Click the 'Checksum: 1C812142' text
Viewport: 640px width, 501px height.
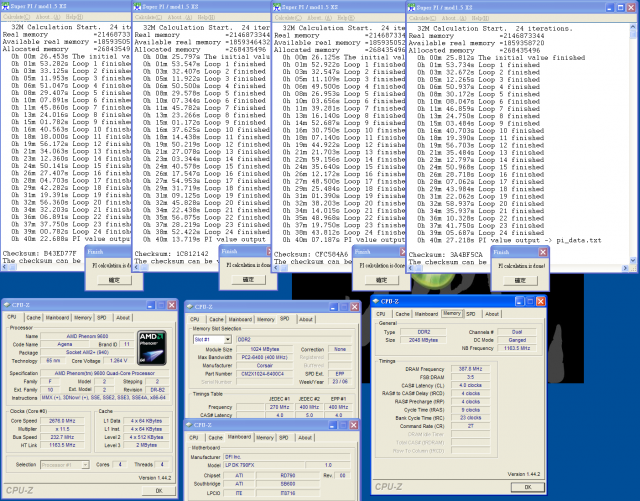click(171, 254)
